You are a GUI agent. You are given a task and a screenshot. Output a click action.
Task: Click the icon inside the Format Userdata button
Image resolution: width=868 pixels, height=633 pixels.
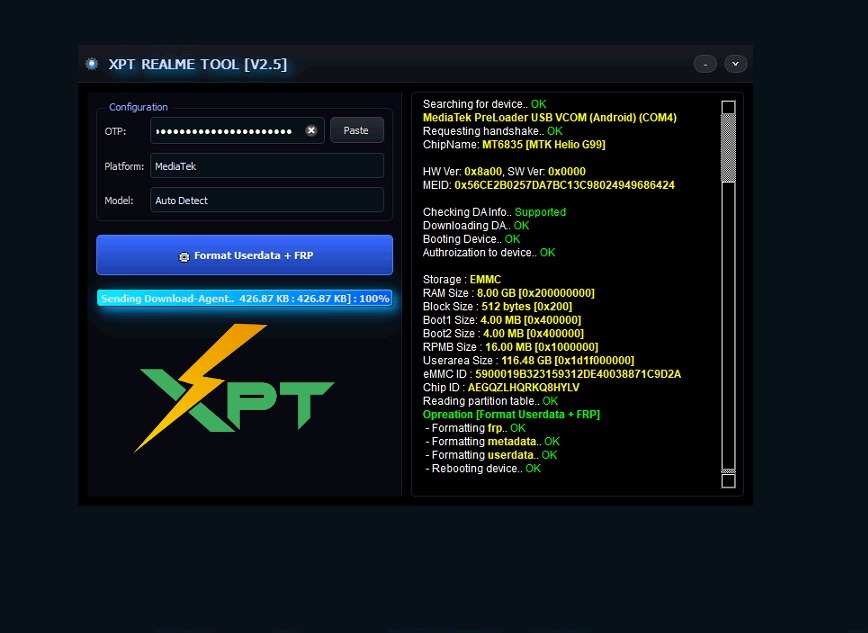[x=184, y=256]
